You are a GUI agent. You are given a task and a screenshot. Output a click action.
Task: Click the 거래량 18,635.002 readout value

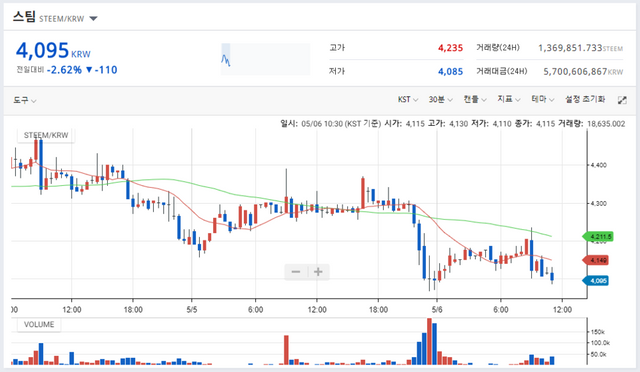tap(606, 124)
